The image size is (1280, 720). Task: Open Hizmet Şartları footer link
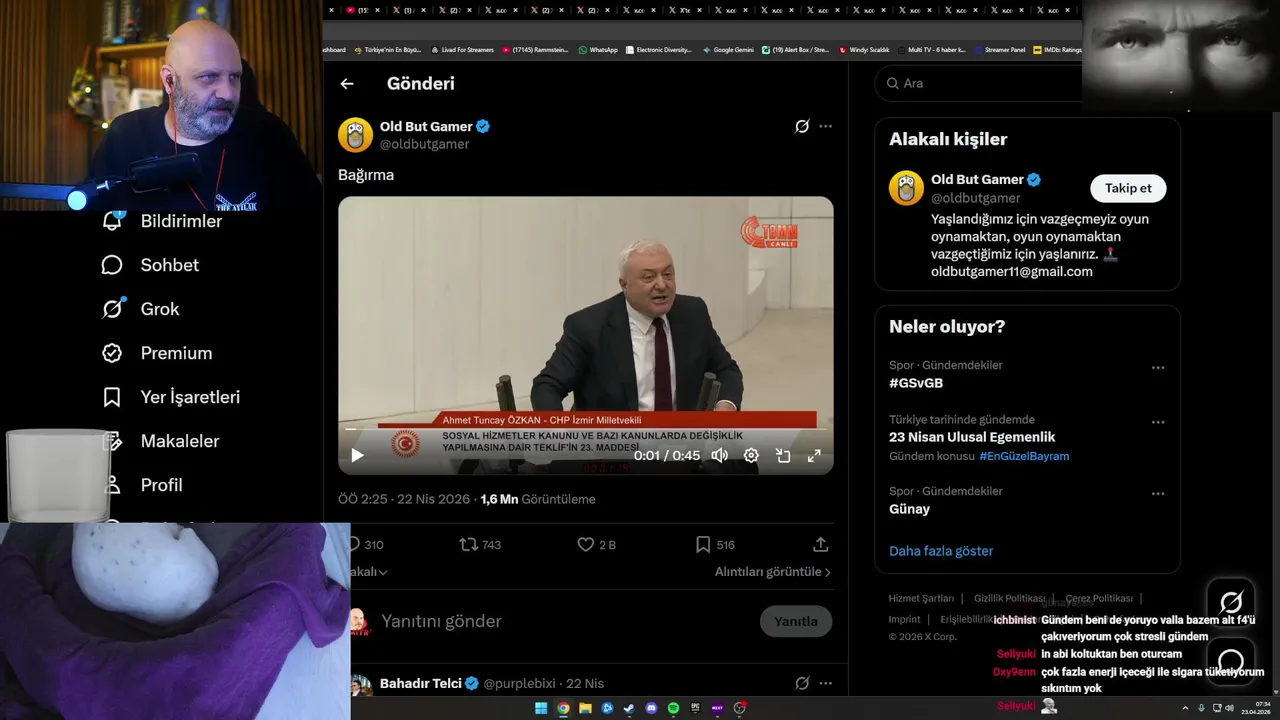[x=921, y=598]
